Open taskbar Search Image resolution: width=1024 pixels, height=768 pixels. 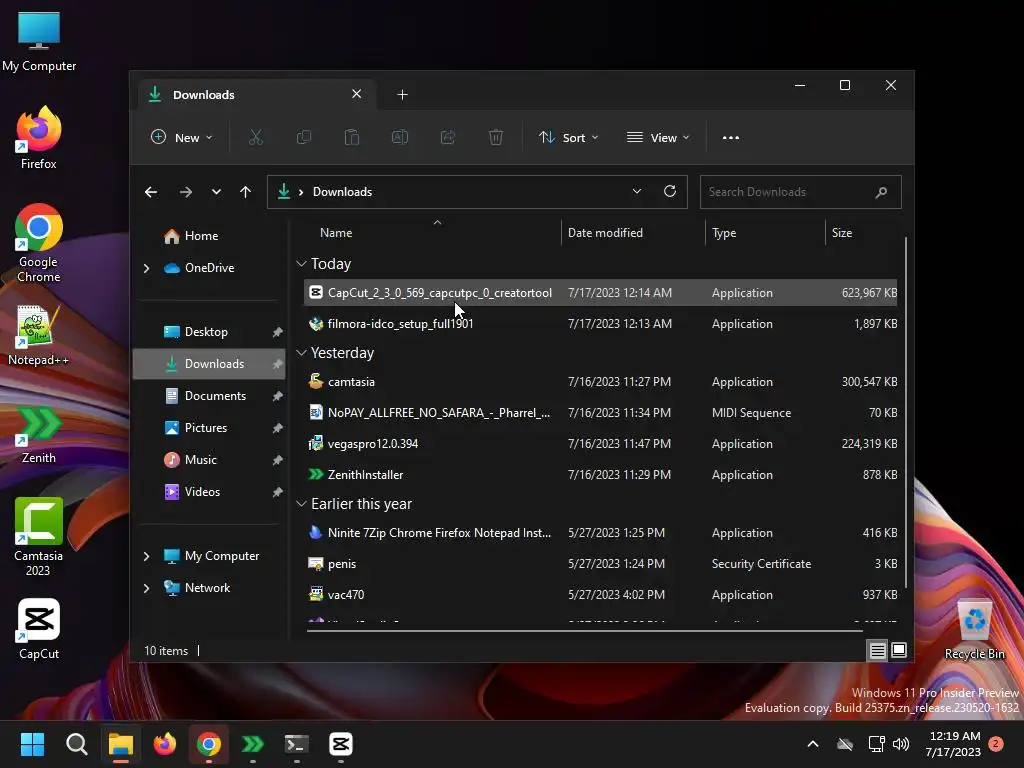(x=76, y=744)
